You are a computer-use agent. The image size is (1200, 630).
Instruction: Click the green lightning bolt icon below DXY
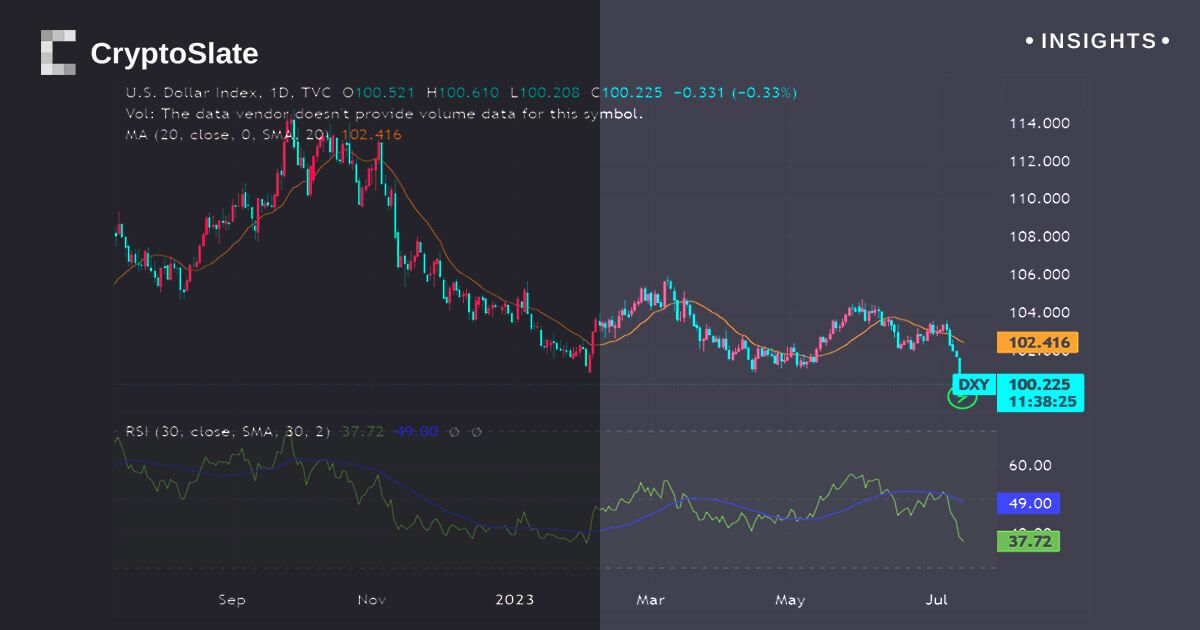click(961, 399)
